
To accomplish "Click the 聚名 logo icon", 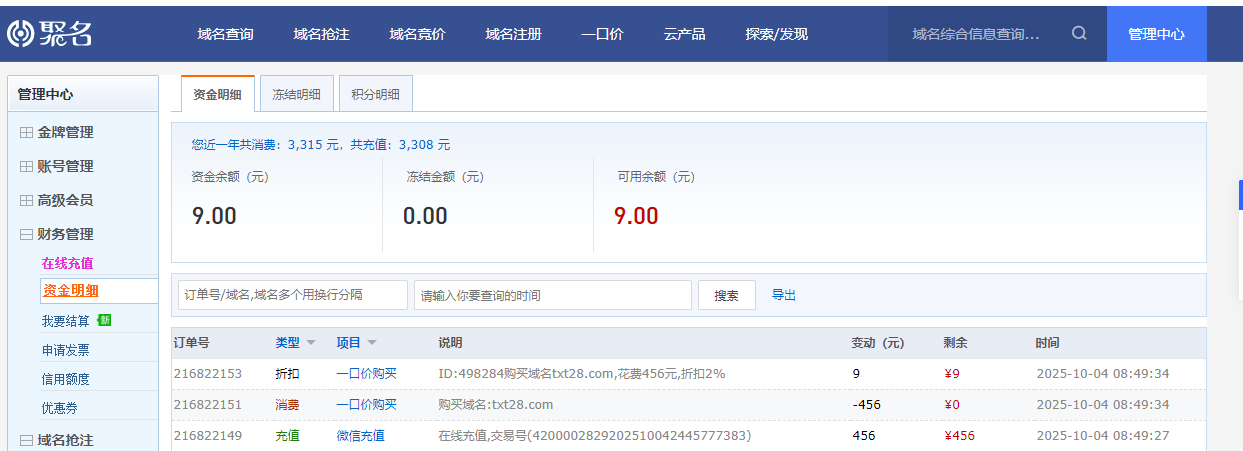I will click(20, 33).
